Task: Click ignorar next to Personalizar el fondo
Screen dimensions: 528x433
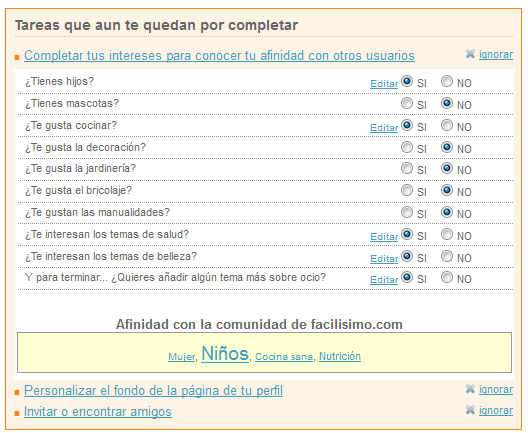Action: coord(496,390)
